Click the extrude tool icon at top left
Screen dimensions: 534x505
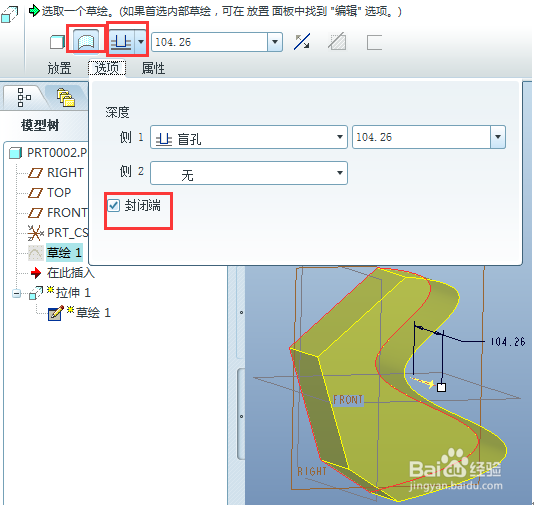[x=9, y=15]
